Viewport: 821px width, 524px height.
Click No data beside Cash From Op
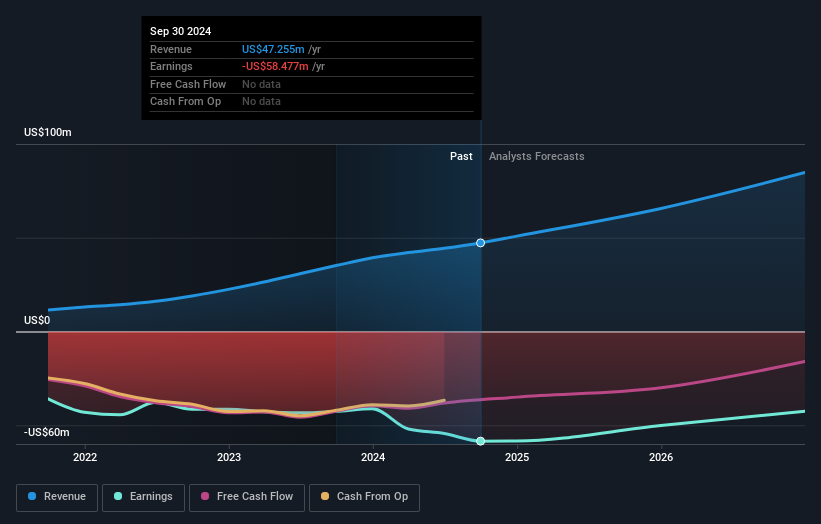pos(261,102)
